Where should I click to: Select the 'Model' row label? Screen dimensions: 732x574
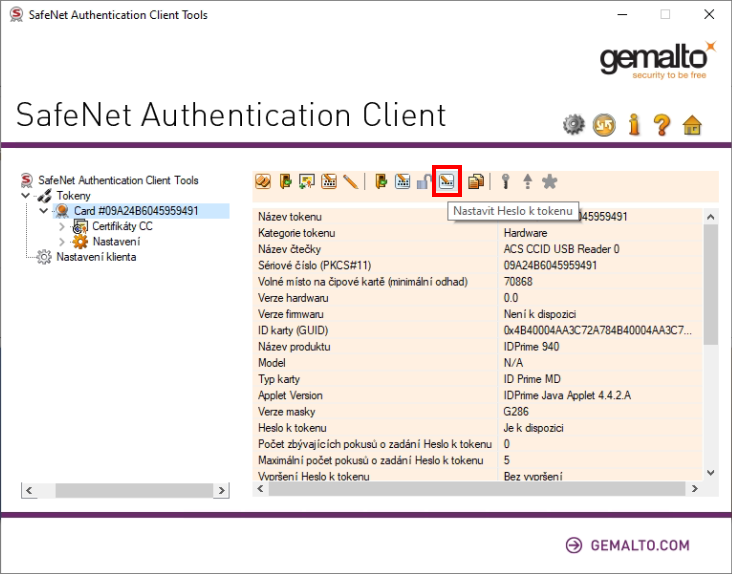point(272,363)
